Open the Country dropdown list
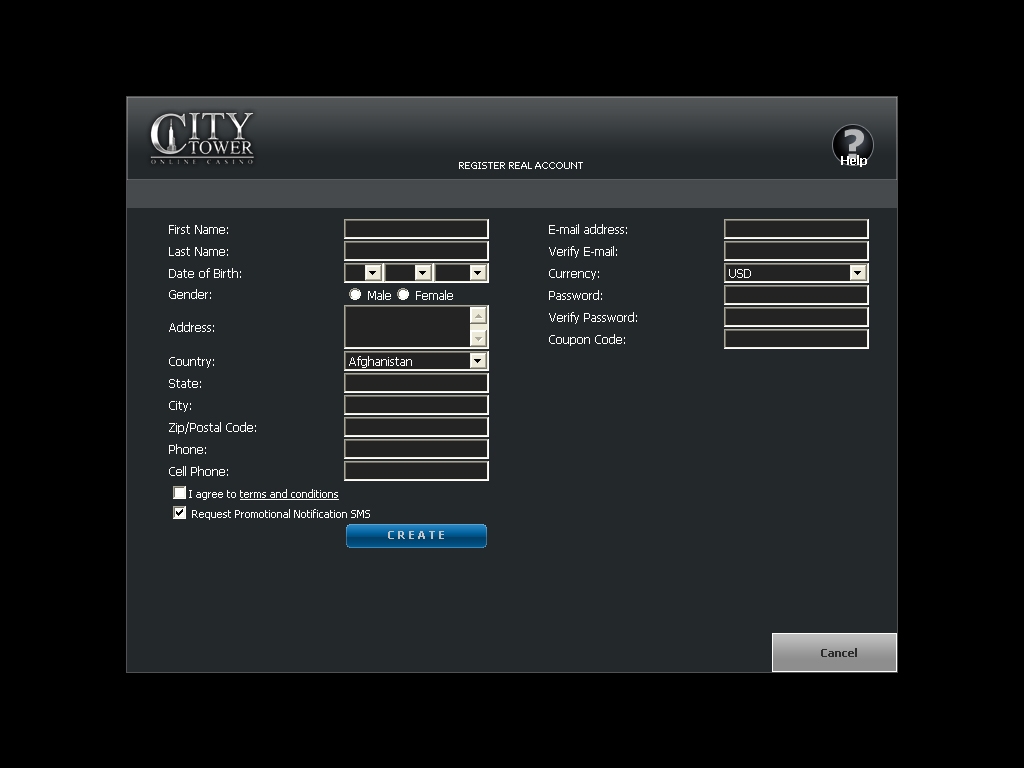 click(x=477, y=361)
